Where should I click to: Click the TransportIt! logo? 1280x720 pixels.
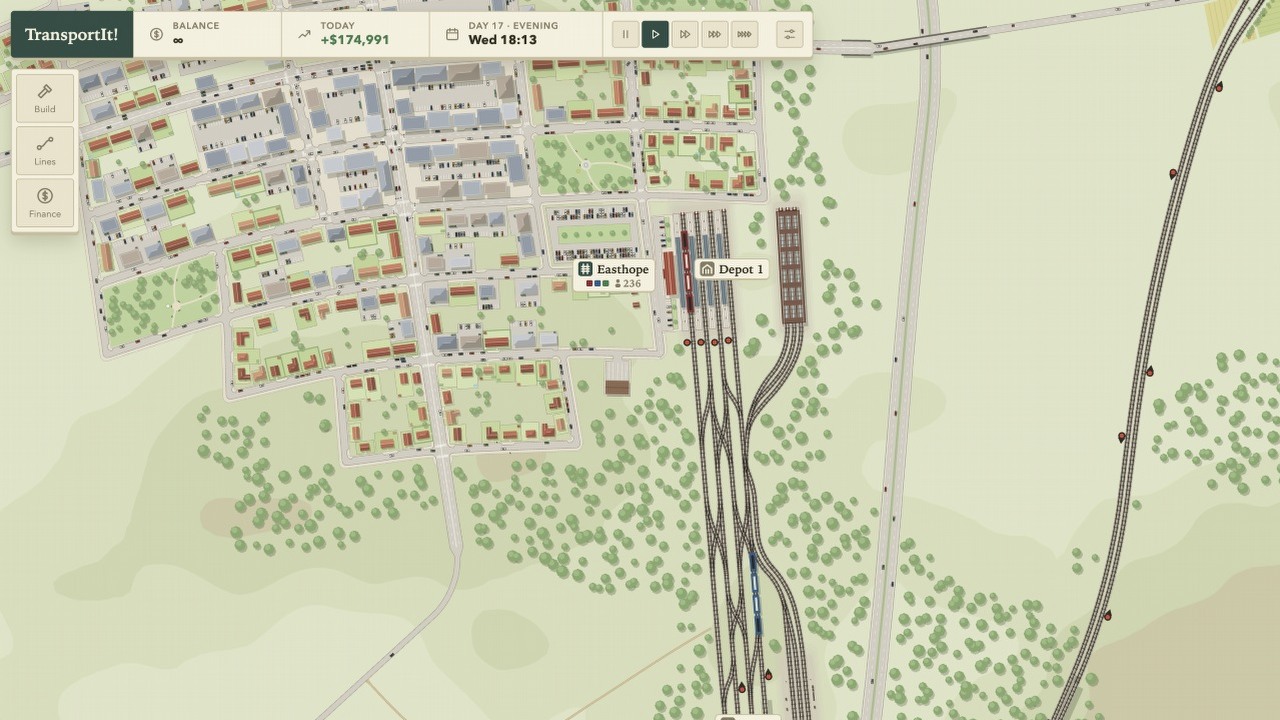click(x=71, y=34)
